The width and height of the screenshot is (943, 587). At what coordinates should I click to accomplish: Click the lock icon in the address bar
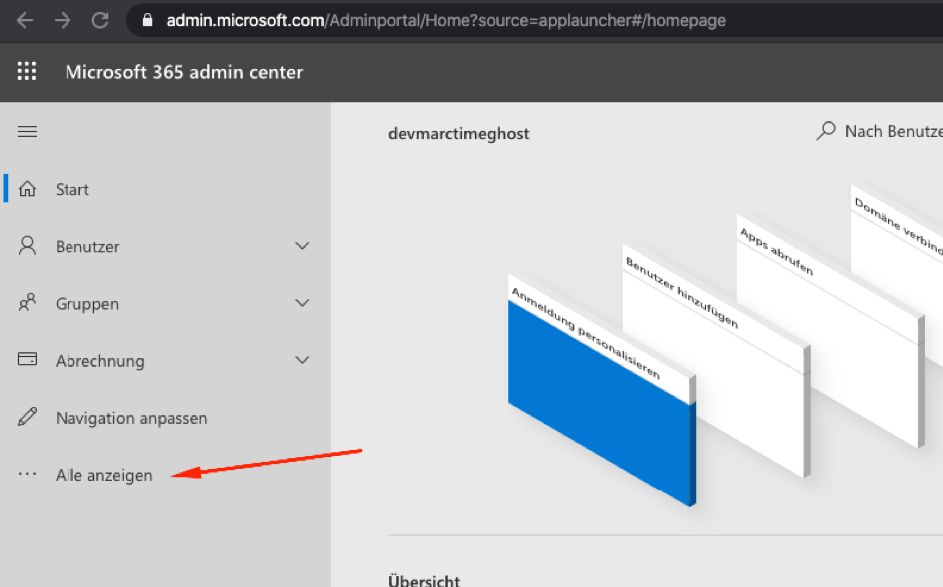pyautogui.click(x=147, y=20)
